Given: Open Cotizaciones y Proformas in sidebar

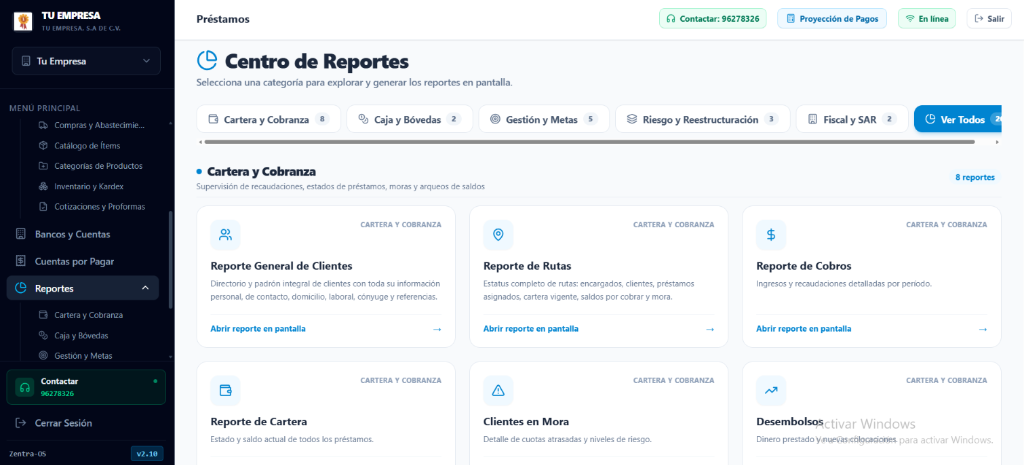Looking at the screenshot, I should click(100, 206).
